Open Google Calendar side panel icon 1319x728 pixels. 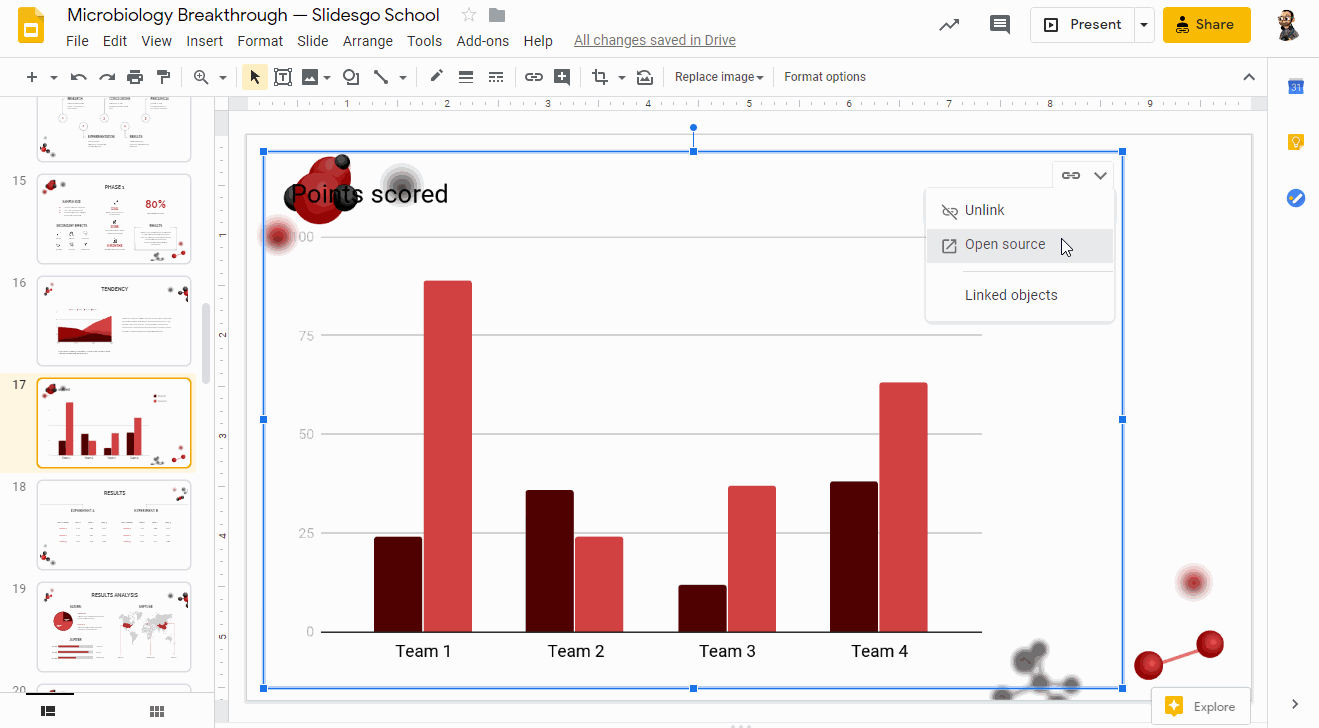click(x=1295, y=87)
